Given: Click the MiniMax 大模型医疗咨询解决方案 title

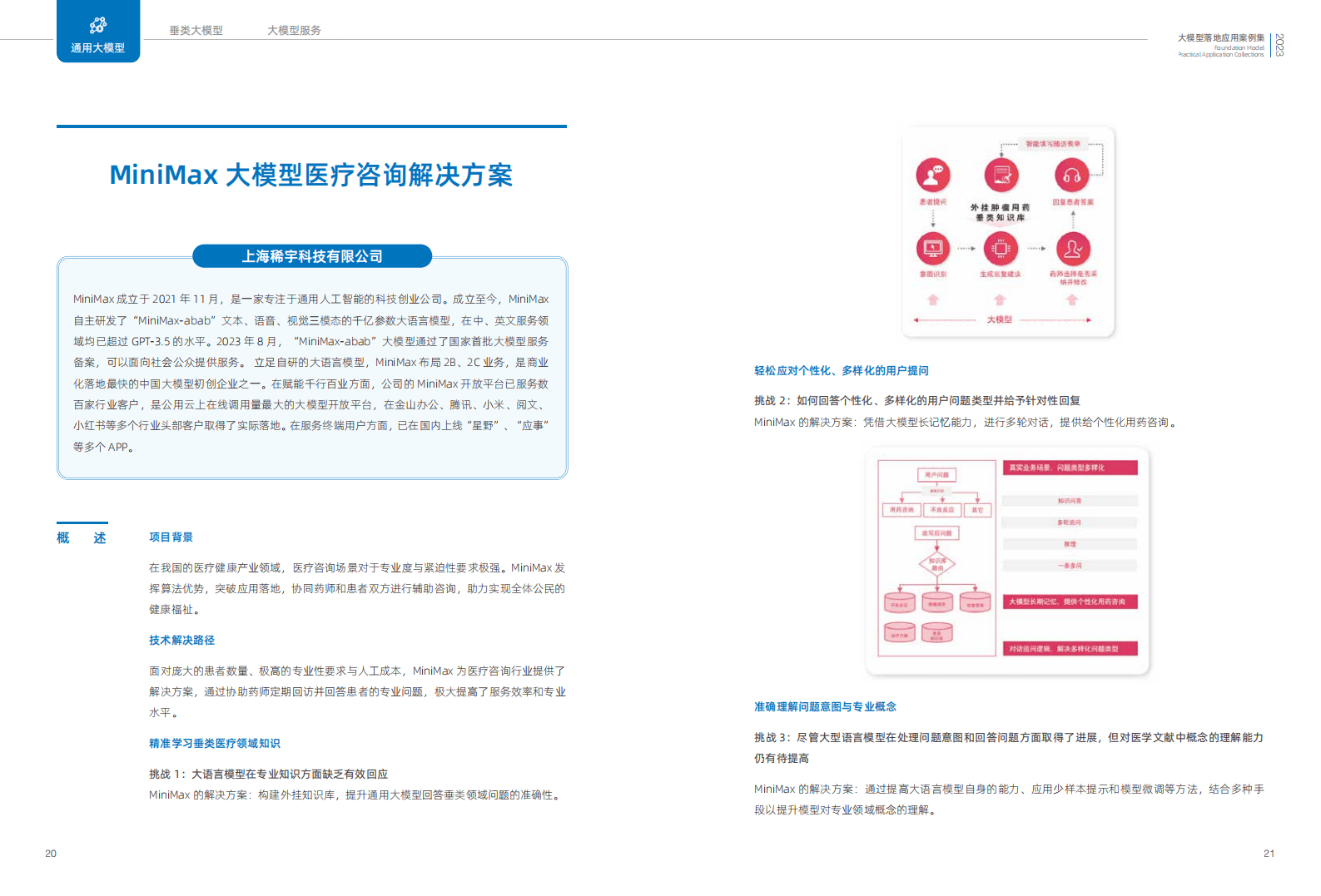Looking at the screenshot, I should point(311,175).
